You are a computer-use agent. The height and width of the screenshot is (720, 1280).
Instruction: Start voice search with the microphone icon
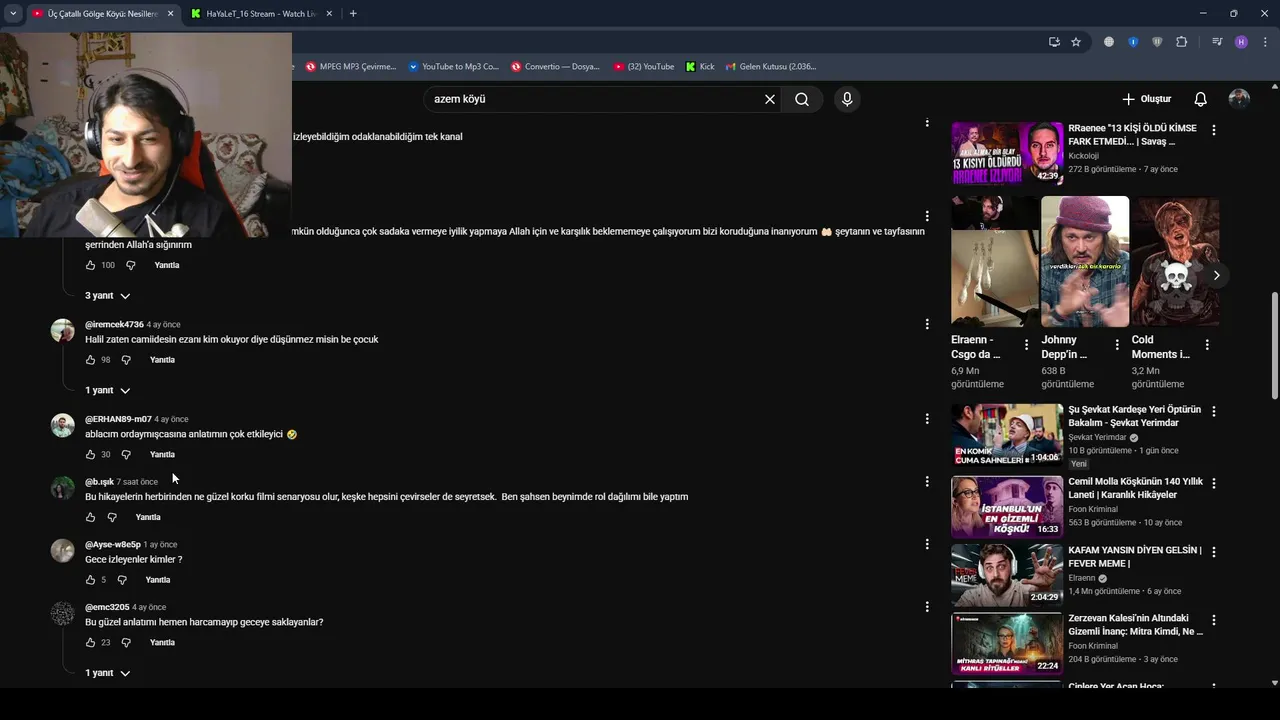tap(847, 99)
